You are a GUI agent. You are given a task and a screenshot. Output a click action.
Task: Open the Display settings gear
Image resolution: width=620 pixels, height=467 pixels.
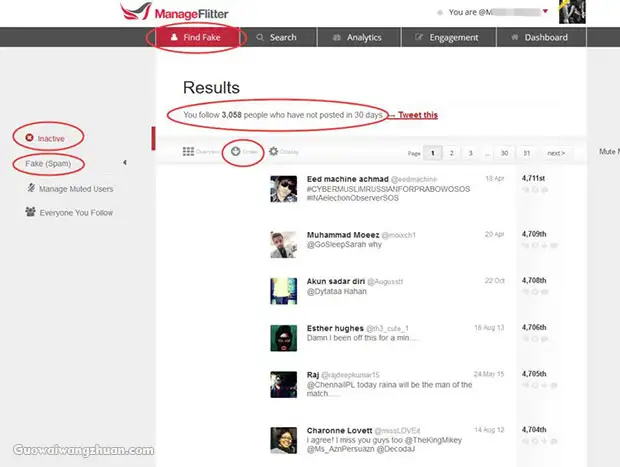click(x=284, y=151)
